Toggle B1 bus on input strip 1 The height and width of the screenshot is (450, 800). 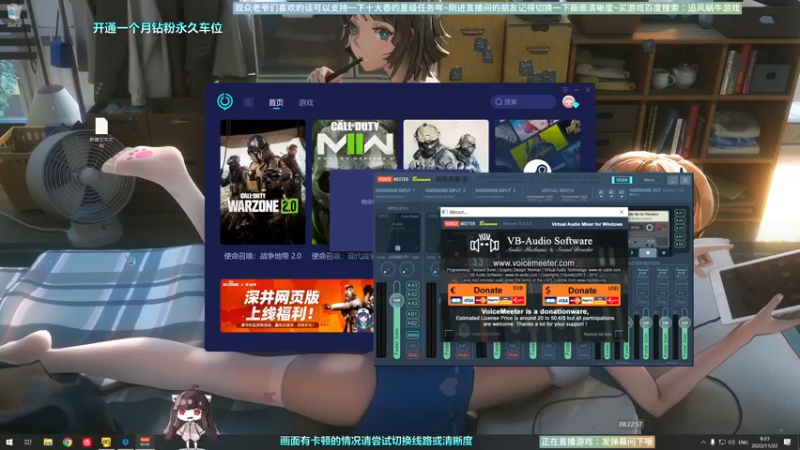point(412,314)
